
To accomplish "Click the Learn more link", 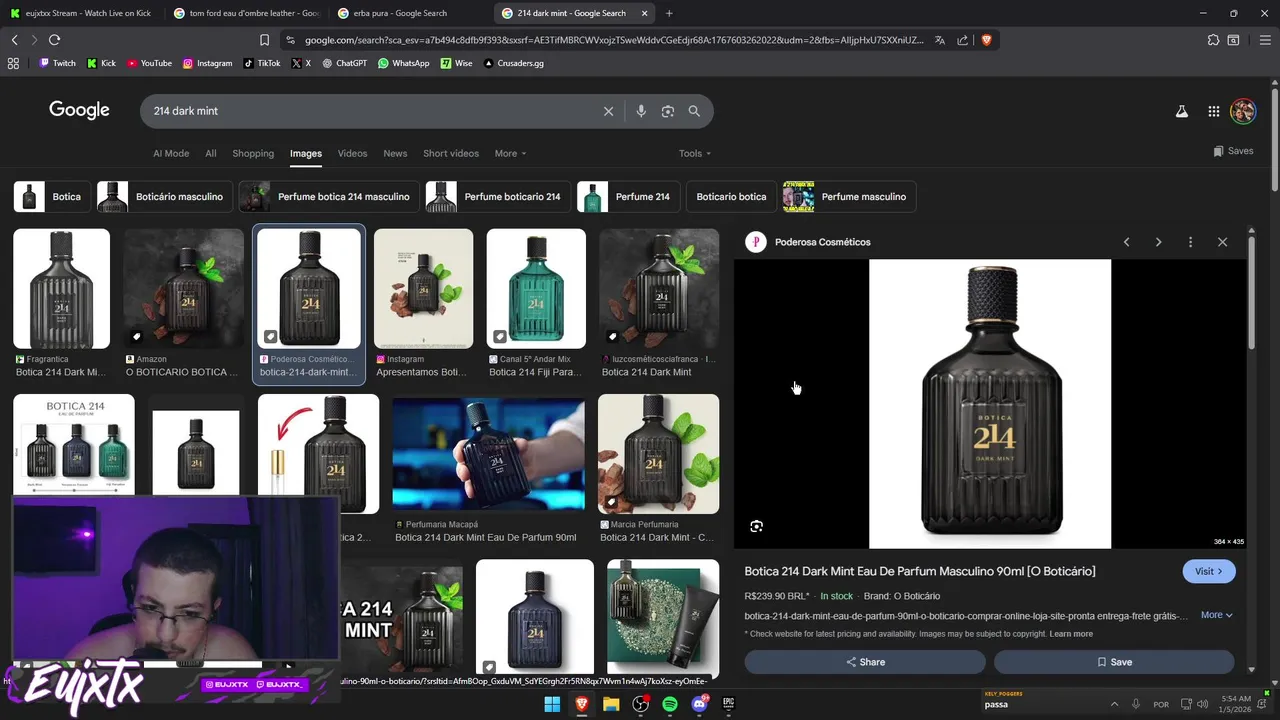I will (1071, 634).
